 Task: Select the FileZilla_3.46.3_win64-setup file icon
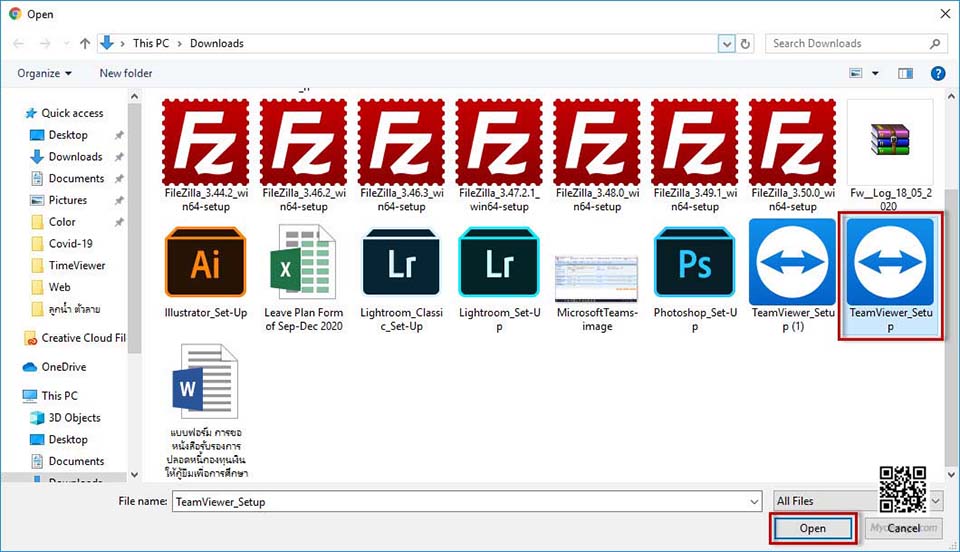(x=402, y=142)
